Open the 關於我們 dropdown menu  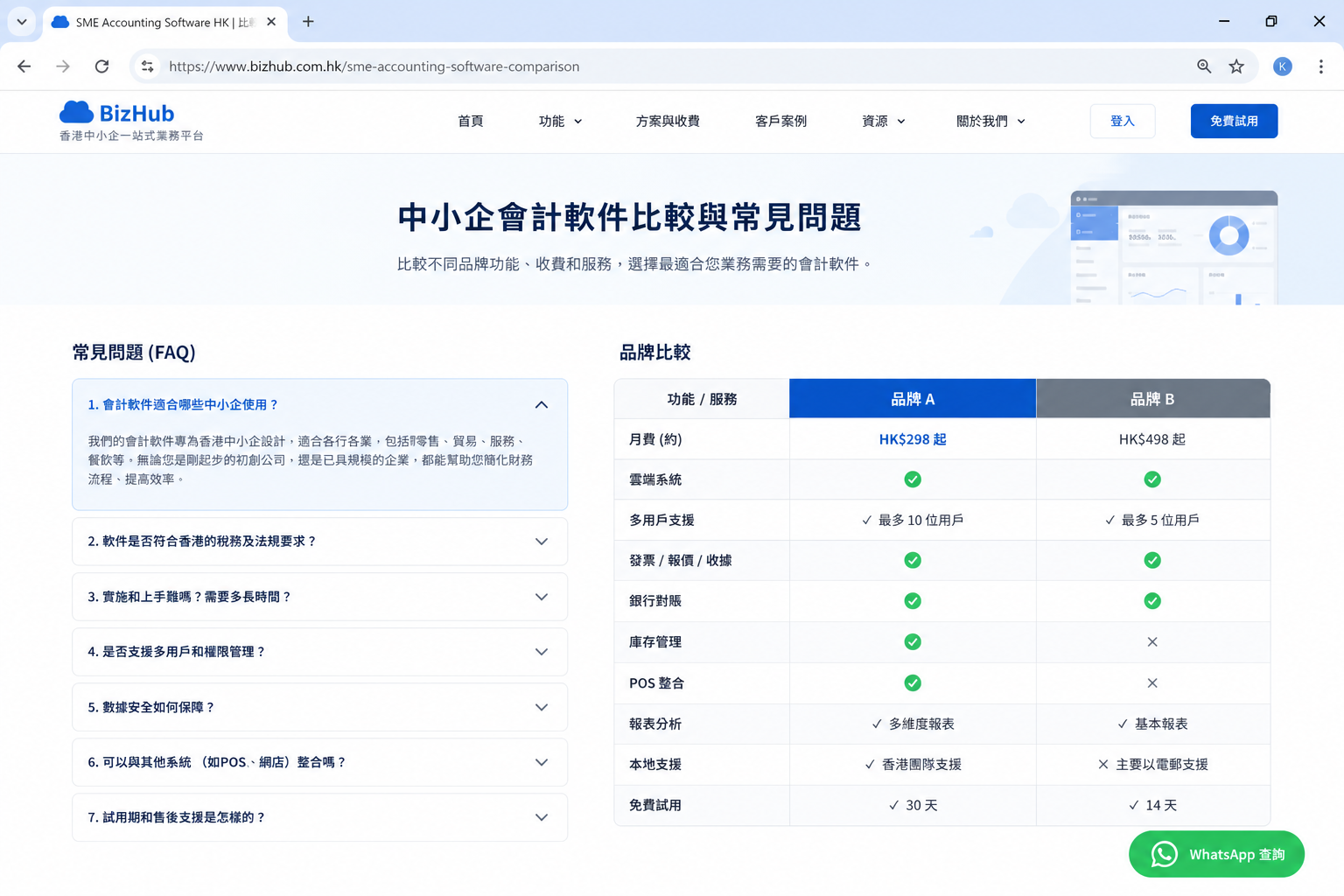coord(990,122)
